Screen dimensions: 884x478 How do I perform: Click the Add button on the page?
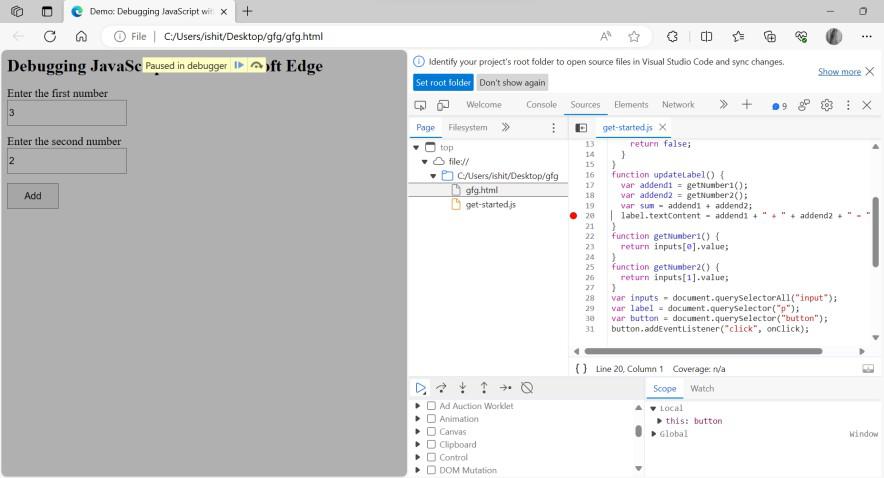33,196
